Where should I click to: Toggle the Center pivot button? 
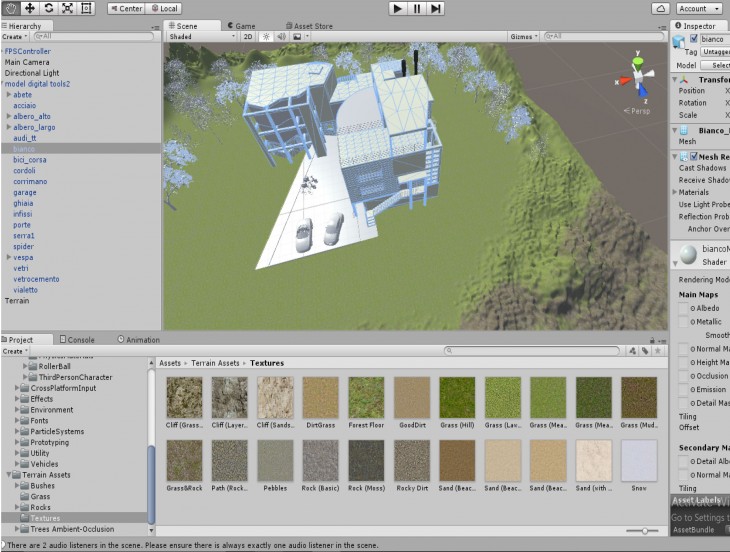point(125,8)
